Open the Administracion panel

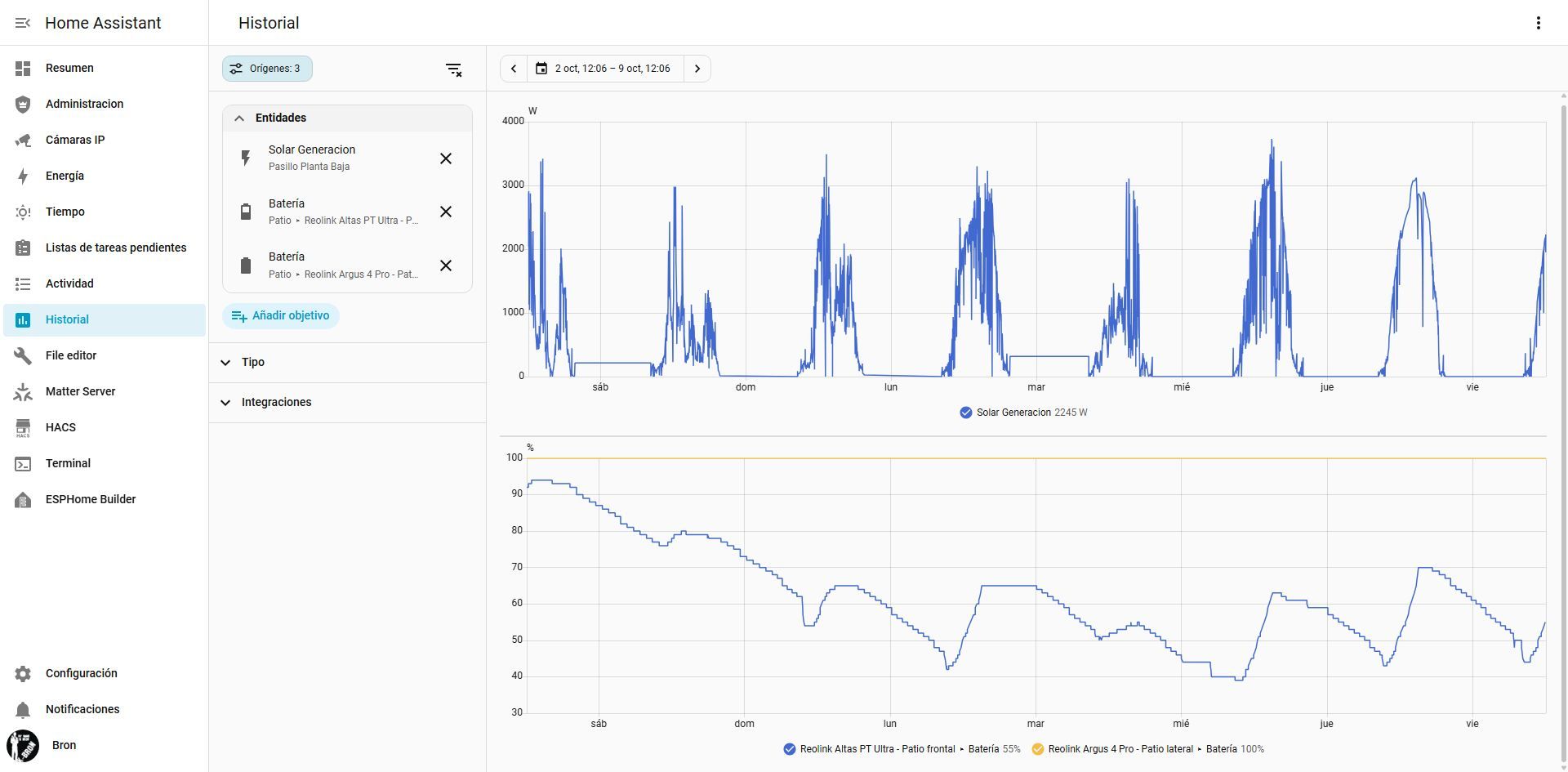coord(105,104)
